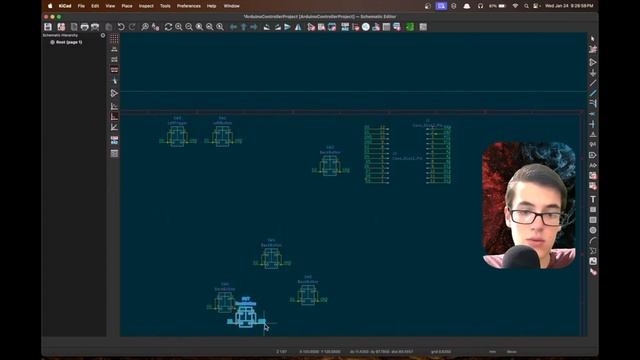Open the PCB Editor green icon
Screen dimensions: 640x360
[x=410, y=27]
